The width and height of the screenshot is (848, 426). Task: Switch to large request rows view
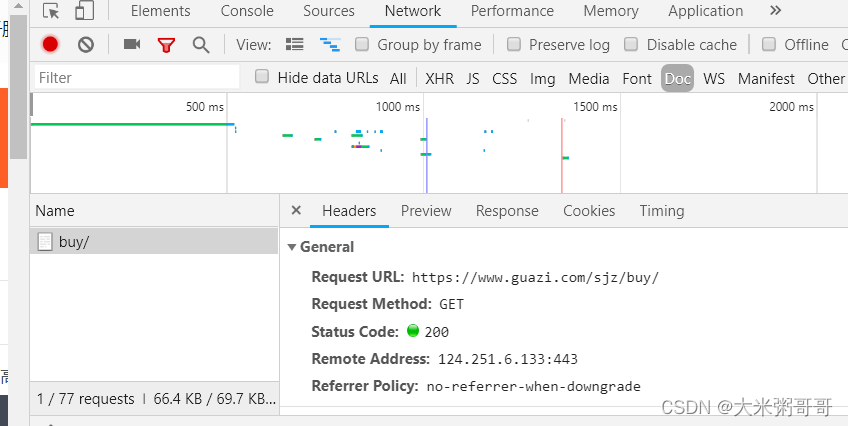294,44
